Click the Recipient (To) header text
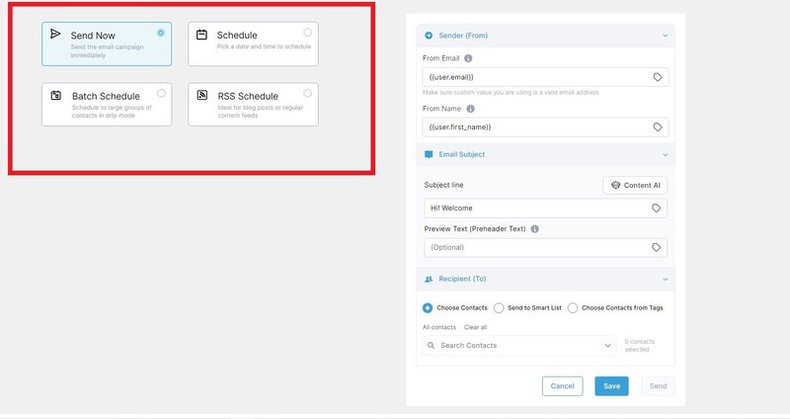The image size is (790, 419). [x=463, y=279]
